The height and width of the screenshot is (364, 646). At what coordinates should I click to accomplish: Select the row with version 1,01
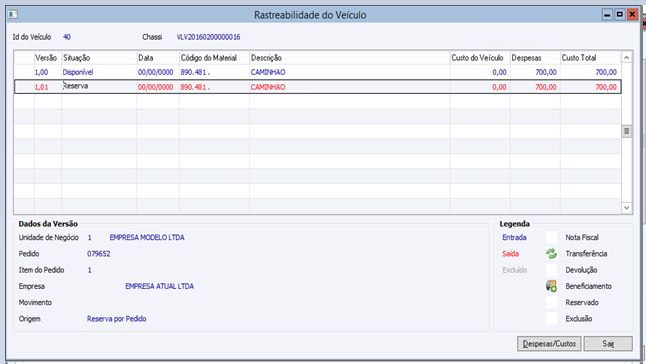(317, 87)
